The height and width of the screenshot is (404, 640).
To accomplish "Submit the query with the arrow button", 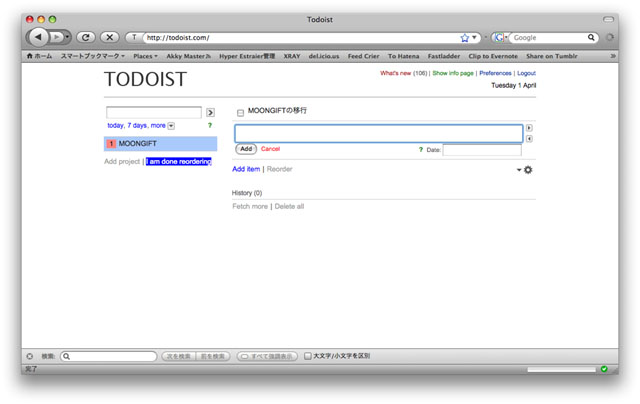I will point(210,112).
